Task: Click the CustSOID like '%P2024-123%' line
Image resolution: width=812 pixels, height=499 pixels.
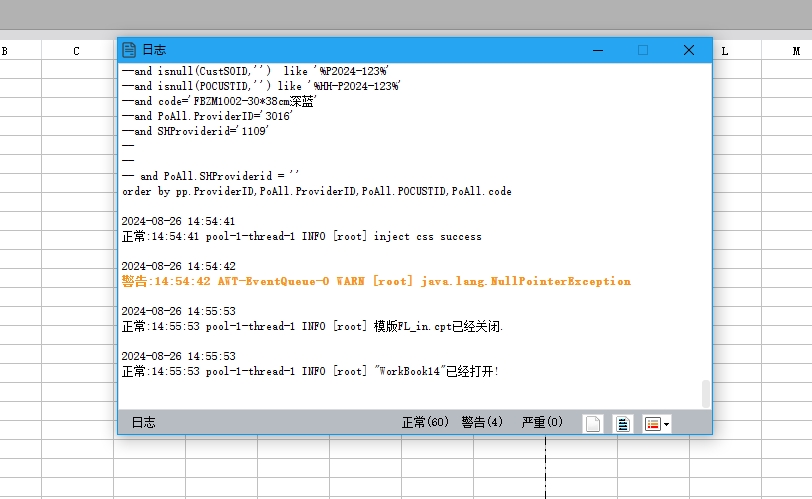Action: click(x=255, y=71)
